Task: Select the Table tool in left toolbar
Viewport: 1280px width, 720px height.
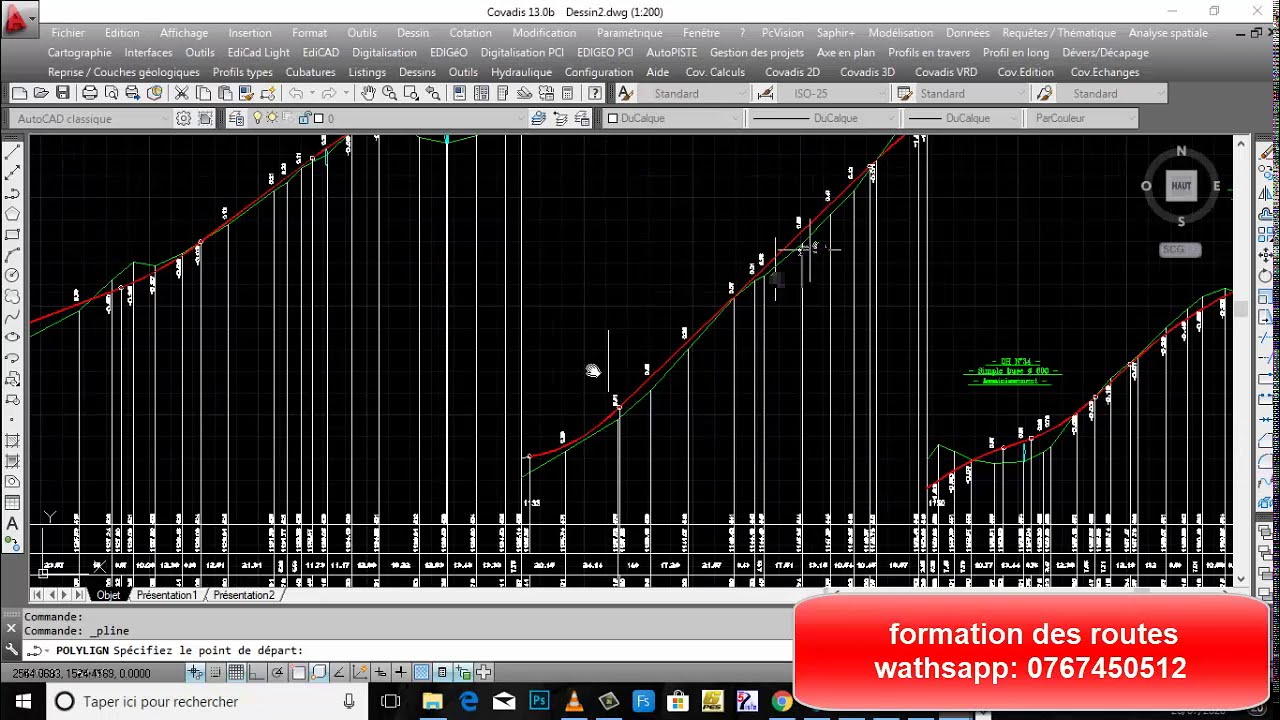Action: coord(12,503)
